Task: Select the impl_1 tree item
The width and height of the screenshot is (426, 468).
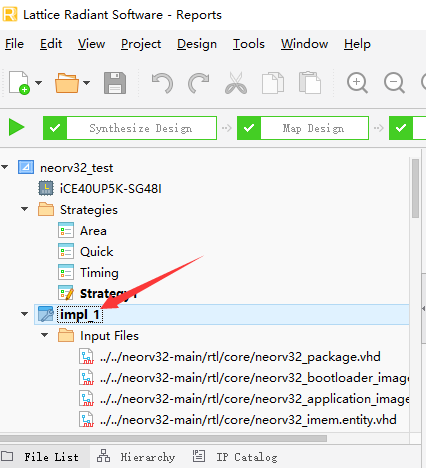Action: pos(221,314)
